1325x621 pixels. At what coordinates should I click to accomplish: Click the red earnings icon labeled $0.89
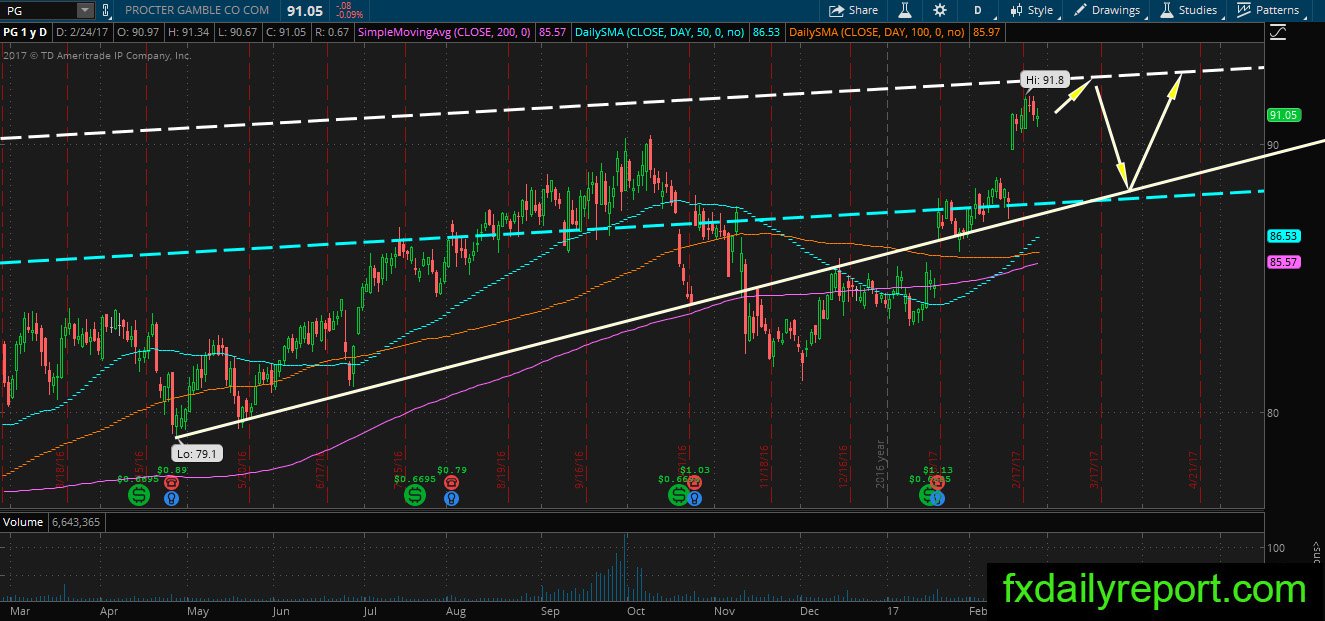point(172,481)
